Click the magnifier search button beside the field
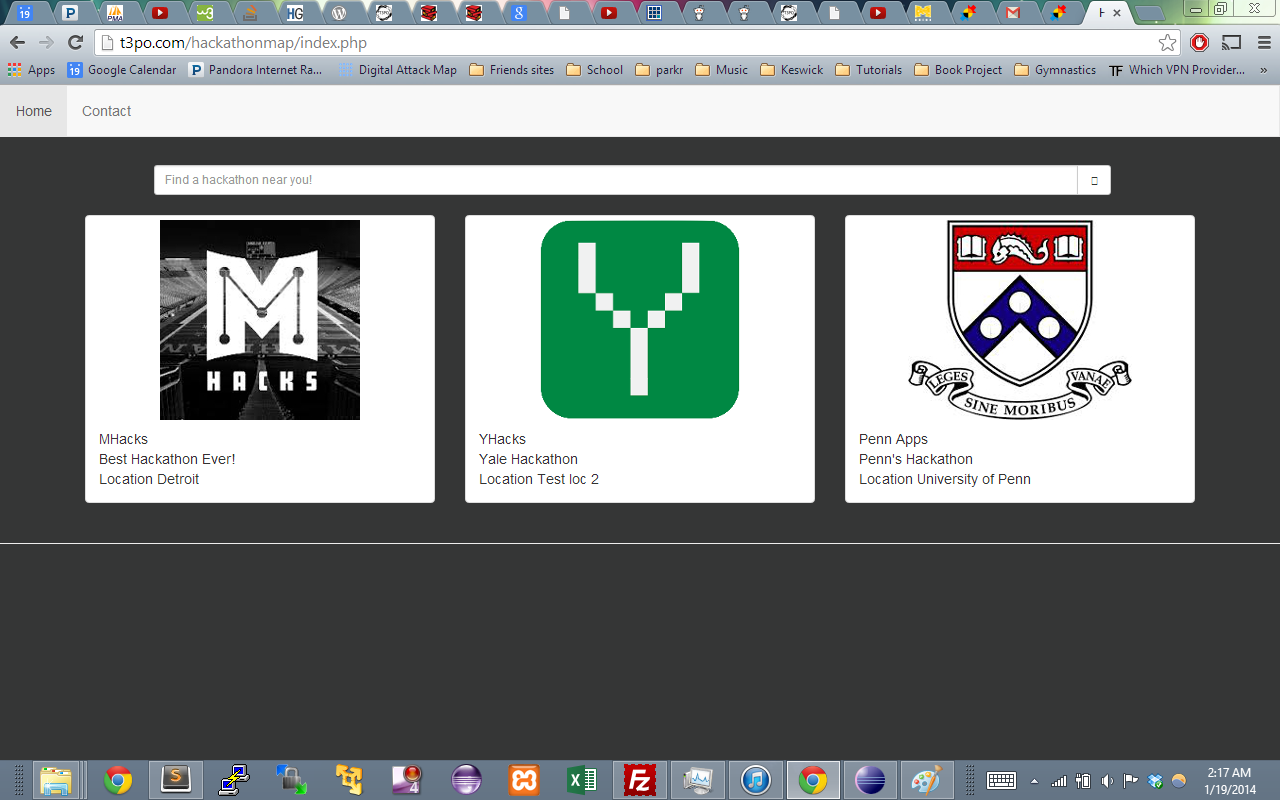The height and width of the screenshot is (800, 1280). (1094, 180)
